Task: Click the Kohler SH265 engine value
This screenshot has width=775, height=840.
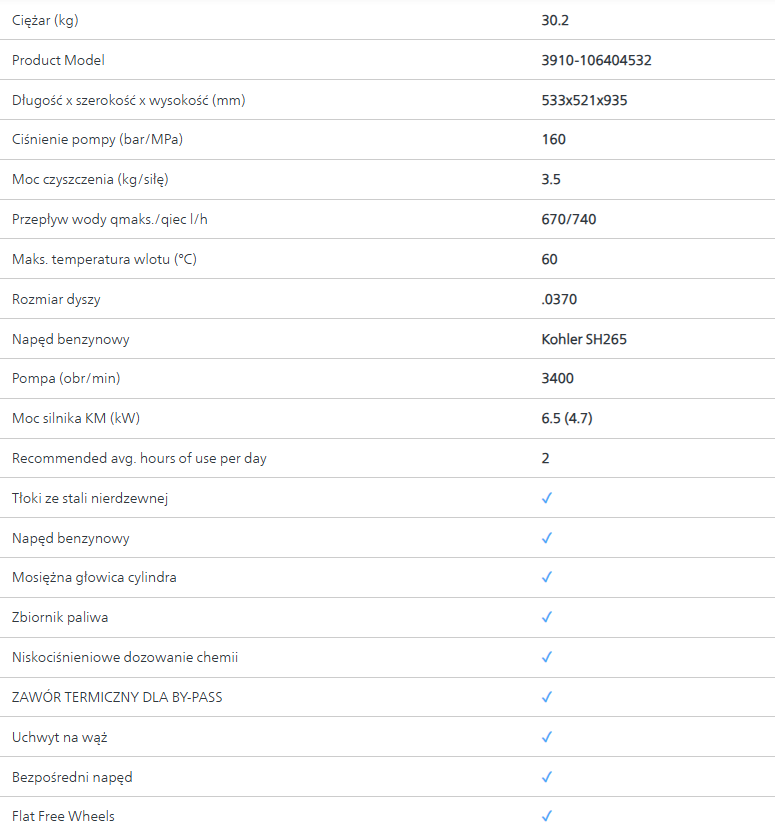Action: [x=584, y=339]
